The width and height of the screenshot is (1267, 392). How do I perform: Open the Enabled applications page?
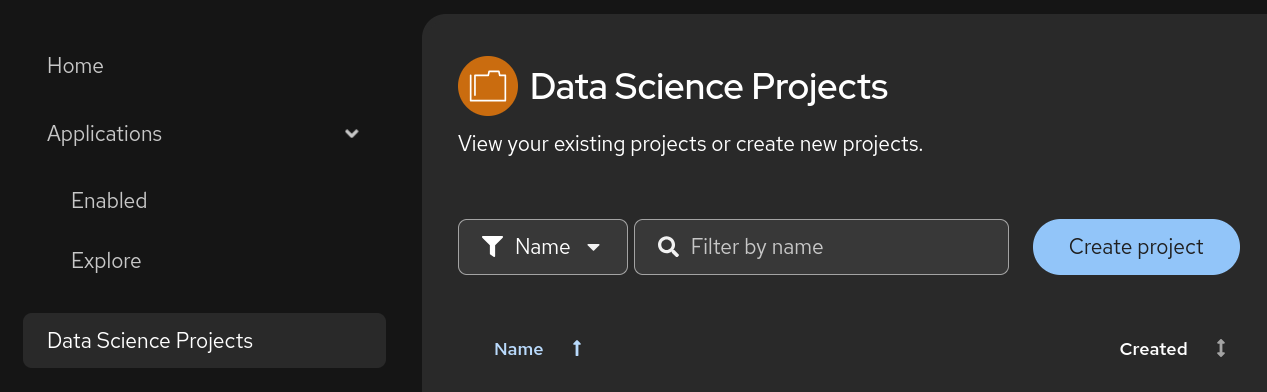click(109, 201)
